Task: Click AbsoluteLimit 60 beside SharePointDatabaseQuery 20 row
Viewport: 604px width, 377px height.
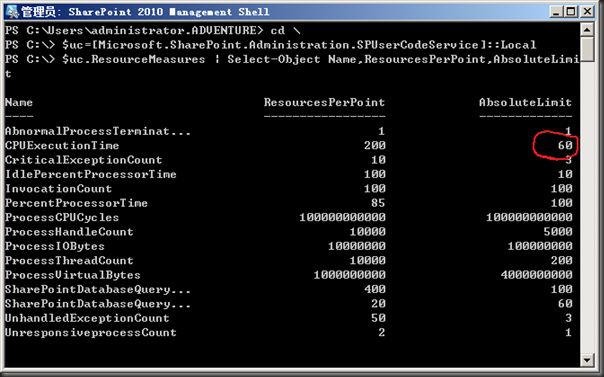Action: click(565, 304)
